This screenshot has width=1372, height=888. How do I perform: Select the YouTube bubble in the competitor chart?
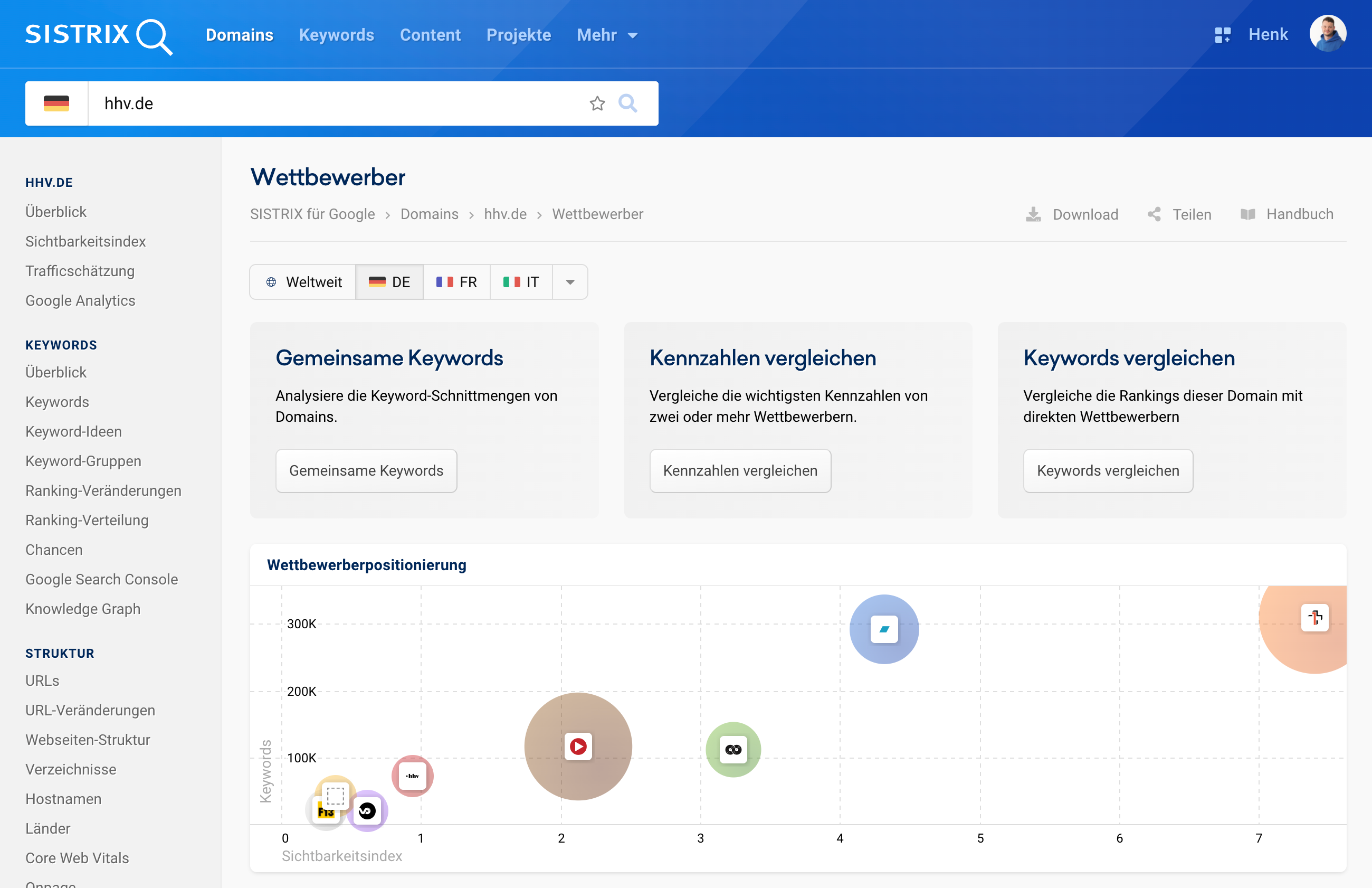[x=577, y=746]
